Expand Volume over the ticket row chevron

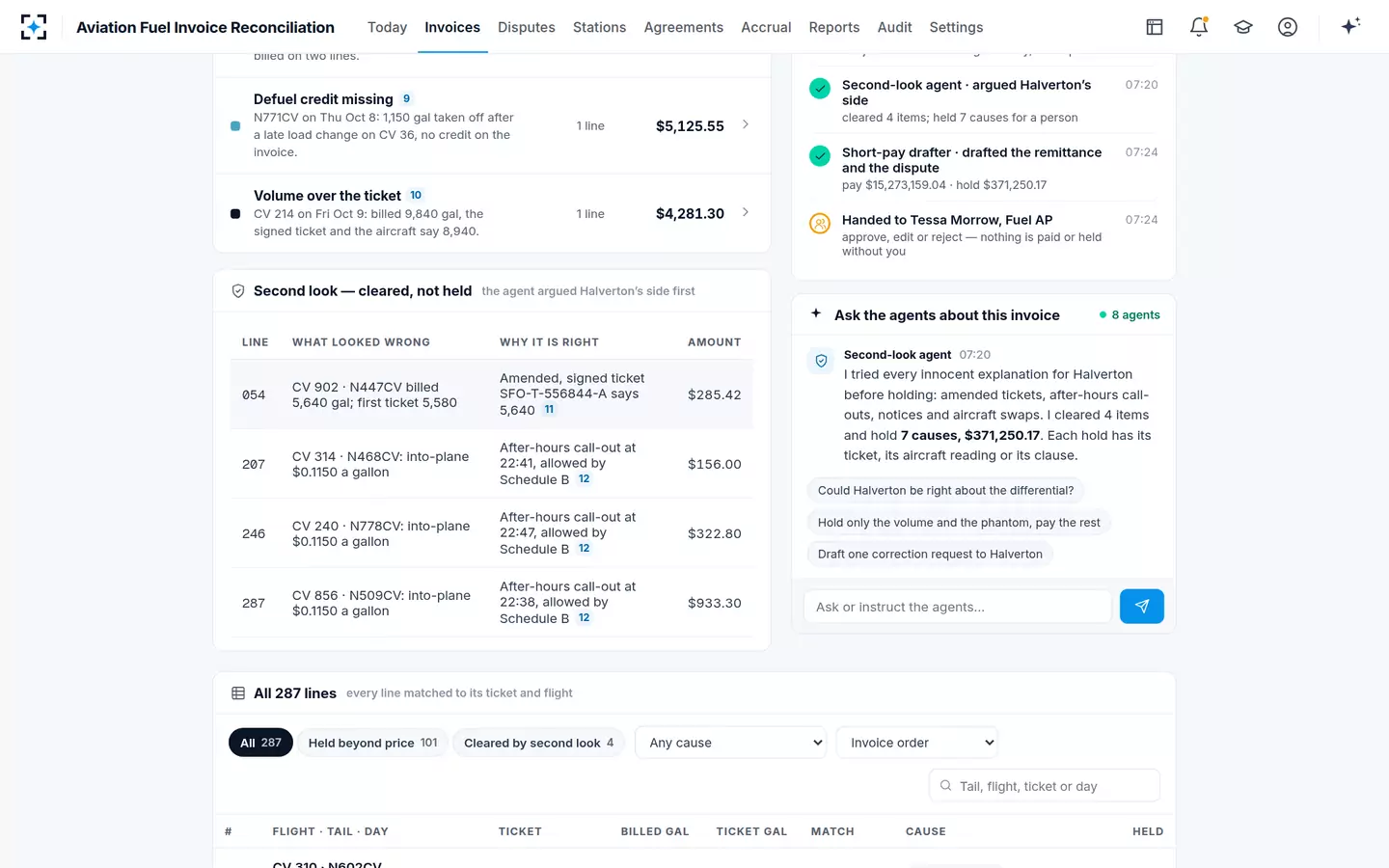(x=746, y=212)
